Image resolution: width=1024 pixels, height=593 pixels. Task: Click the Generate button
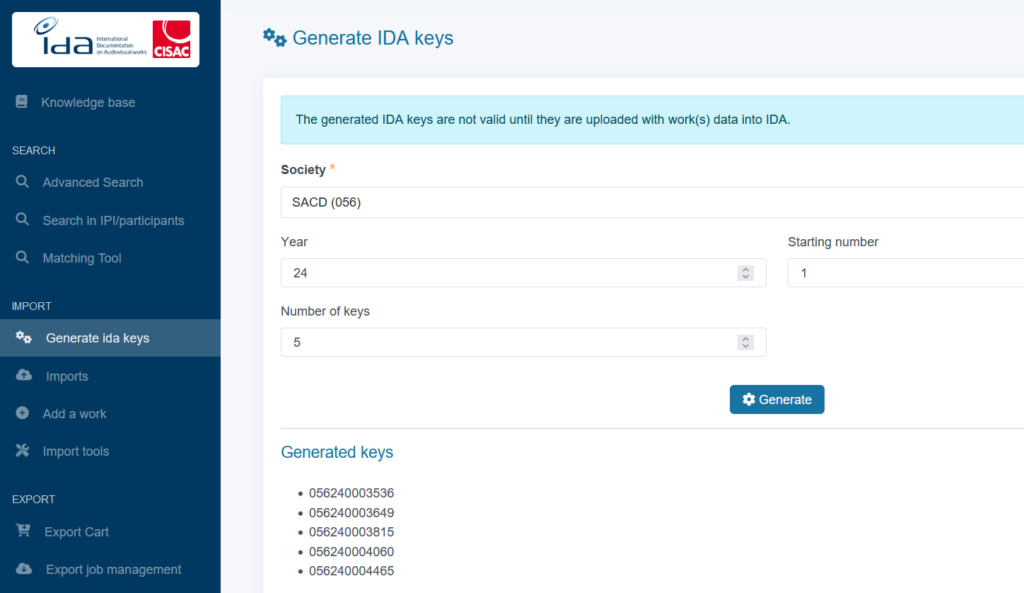[776, 399]
